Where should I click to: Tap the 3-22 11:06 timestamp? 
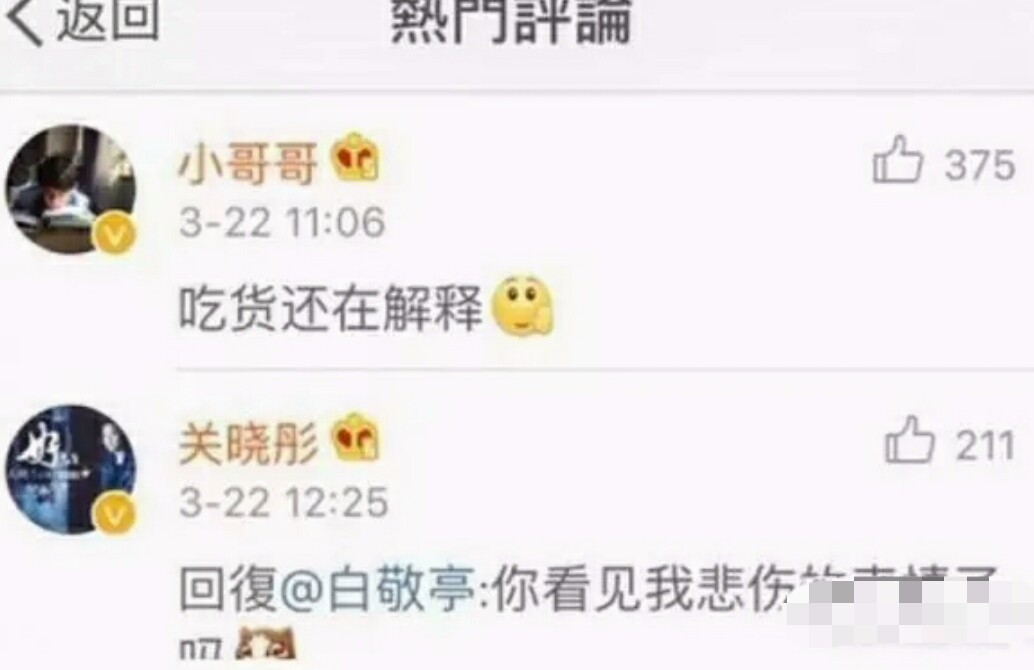pos(282,222)
